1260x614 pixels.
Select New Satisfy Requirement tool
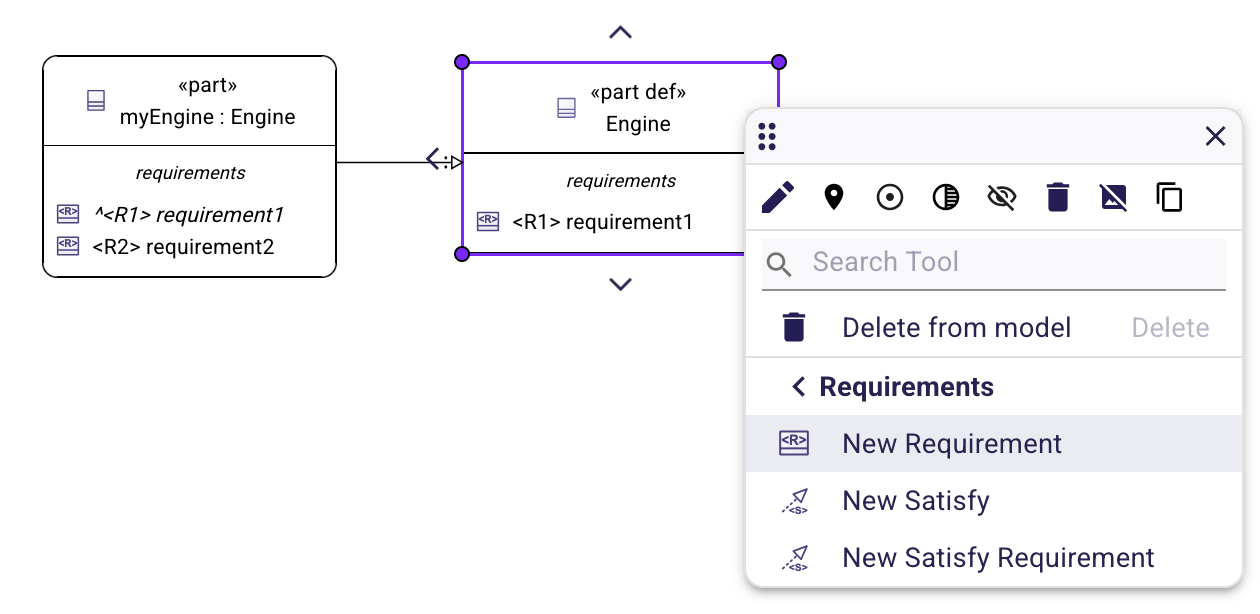click(x=994, y=558)
